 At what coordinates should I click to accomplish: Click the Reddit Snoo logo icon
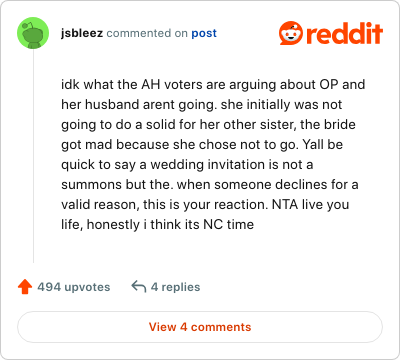coord(291,33)
